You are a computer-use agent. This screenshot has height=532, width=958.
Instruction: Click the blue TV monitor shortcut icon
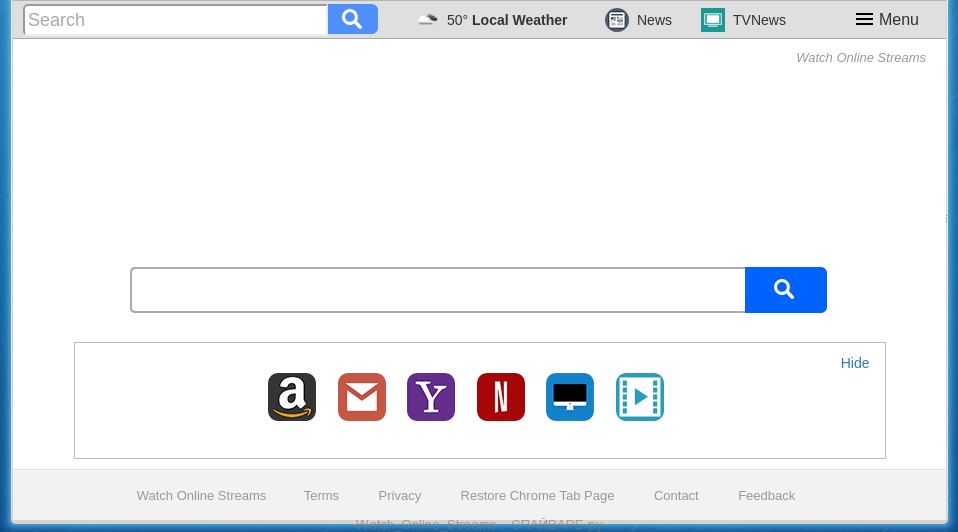[x=570, y=397]
